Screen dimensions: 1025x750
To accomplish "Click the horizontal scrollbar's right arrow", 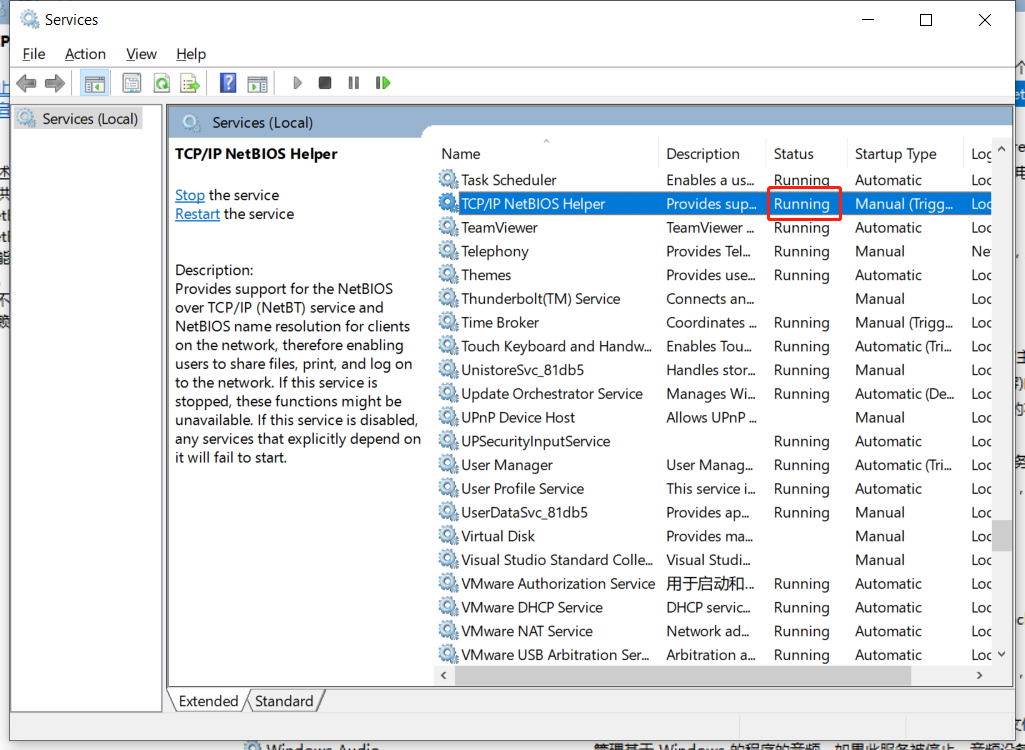I will tap(979, 675).
